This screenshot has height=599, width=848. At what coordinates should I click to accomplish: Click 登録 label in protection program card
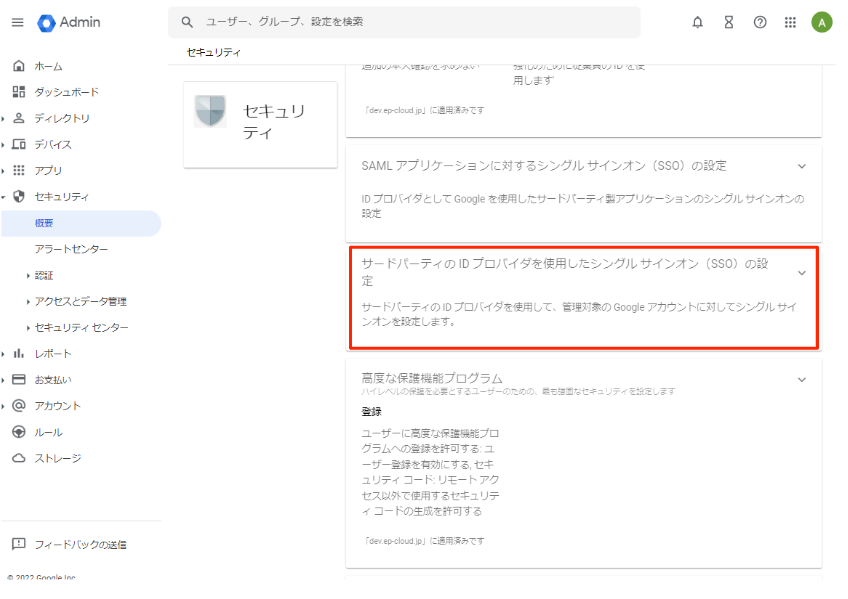(372, 412)
